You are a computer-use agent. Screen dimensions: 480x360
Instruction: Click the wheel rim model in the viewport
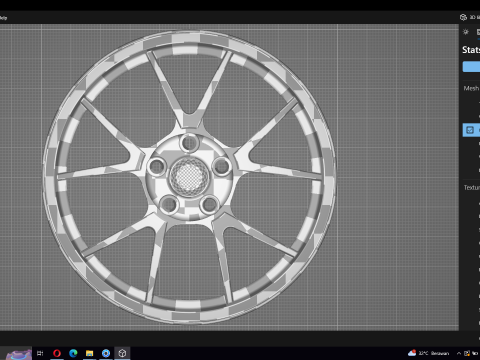[x=189, y=177]
